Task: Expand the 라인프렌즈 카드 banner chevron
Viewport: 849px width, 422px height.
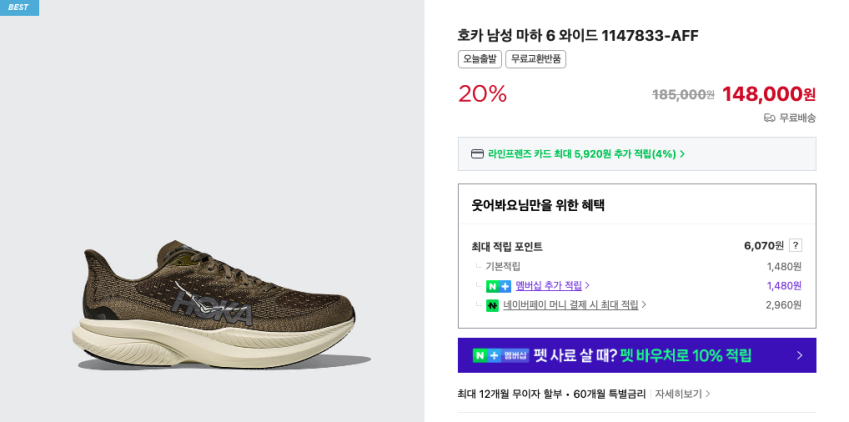Action: [x=682, y=154]
